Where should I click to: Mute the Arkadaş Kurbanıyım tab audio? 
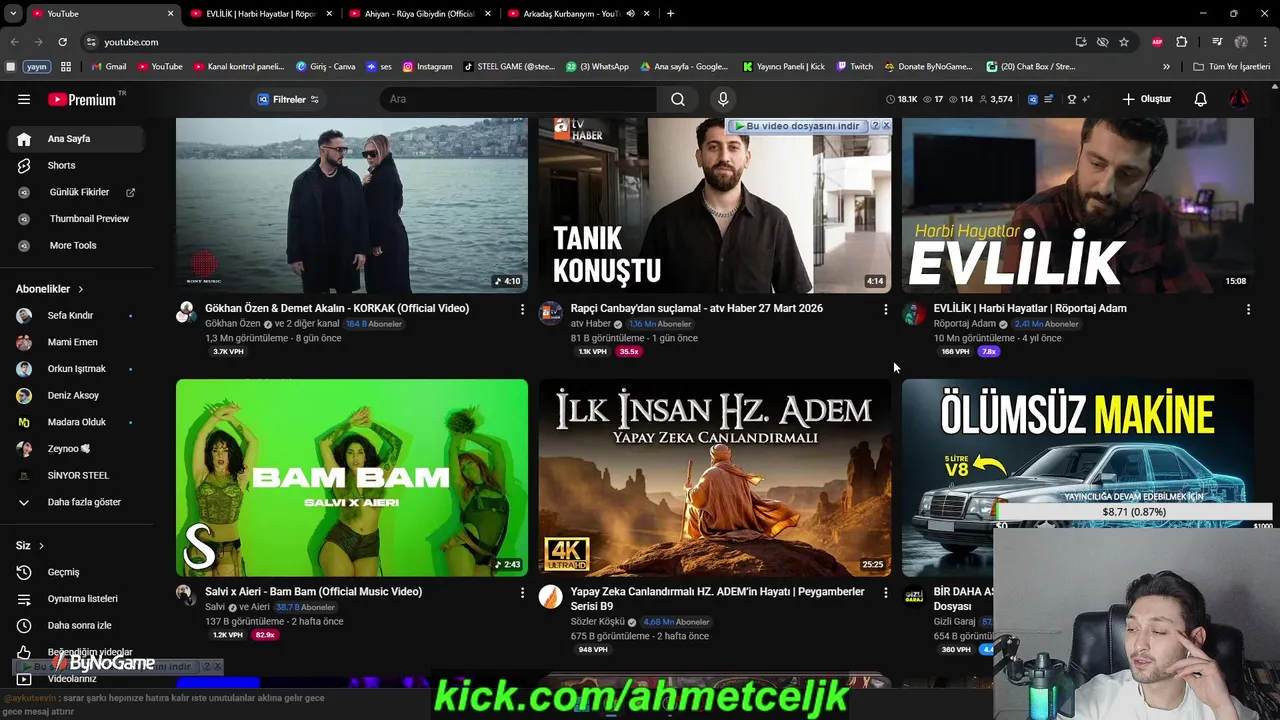(630, 14)
